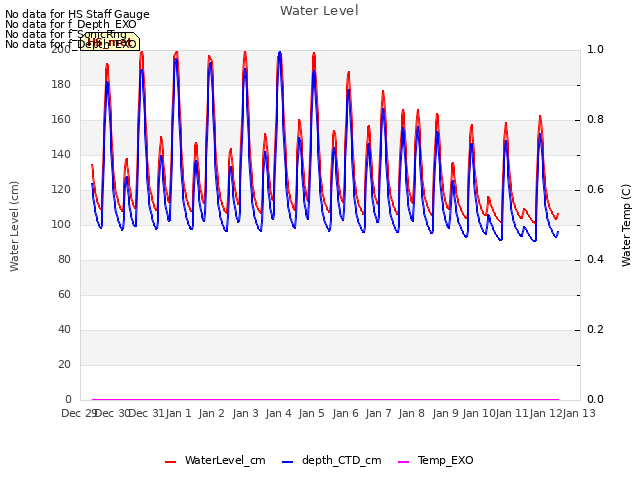Click the Jan 9 x-axis tick label
The width and height of the screenshot is (640, 480).
pos(445,413)
